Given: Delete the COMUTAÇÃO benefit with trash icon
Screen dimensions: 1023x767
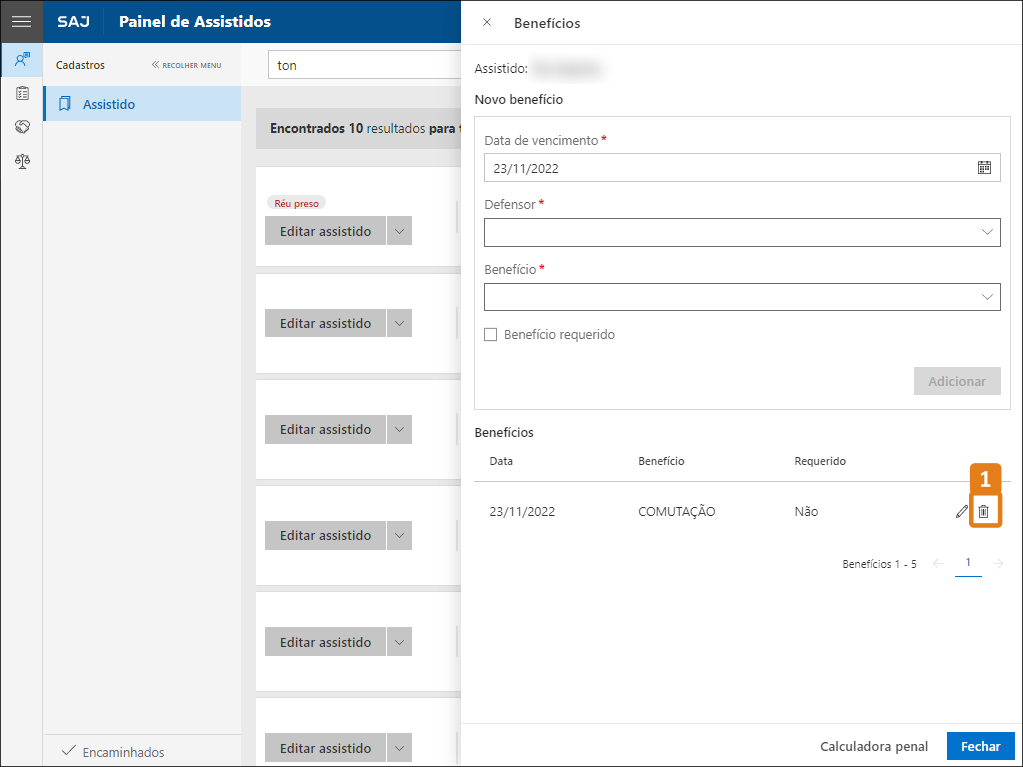Looking at the screenshot, I should pos(984,512).
